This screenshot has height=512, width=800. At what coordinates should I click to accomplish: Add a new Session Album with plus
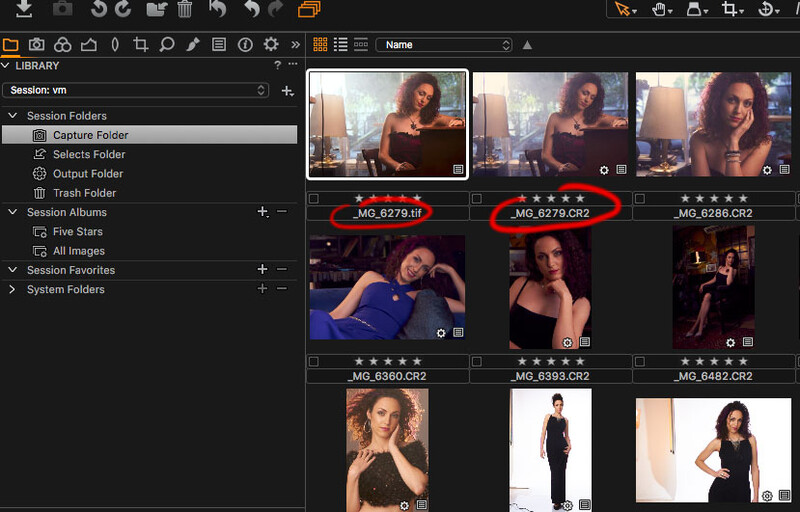[x=262, y=212]
